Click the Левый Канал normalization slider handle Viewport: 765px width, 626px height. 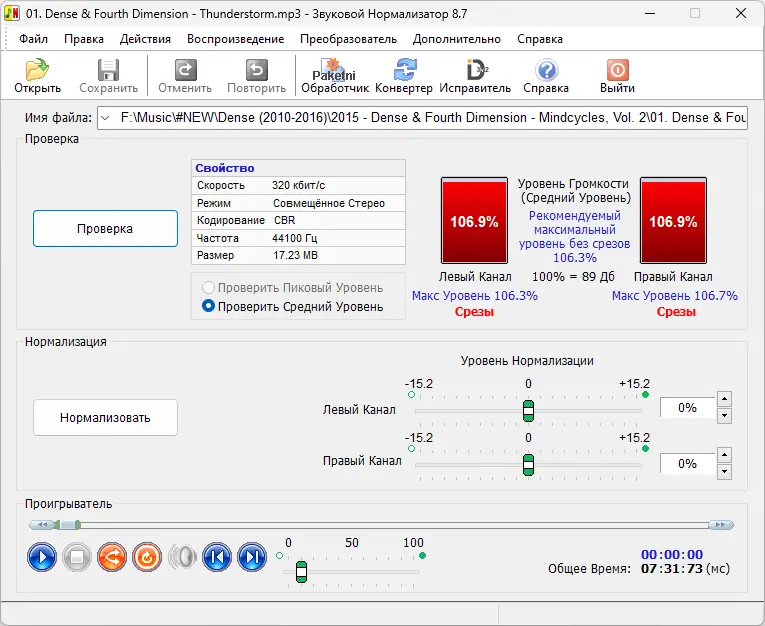point(528,411)
